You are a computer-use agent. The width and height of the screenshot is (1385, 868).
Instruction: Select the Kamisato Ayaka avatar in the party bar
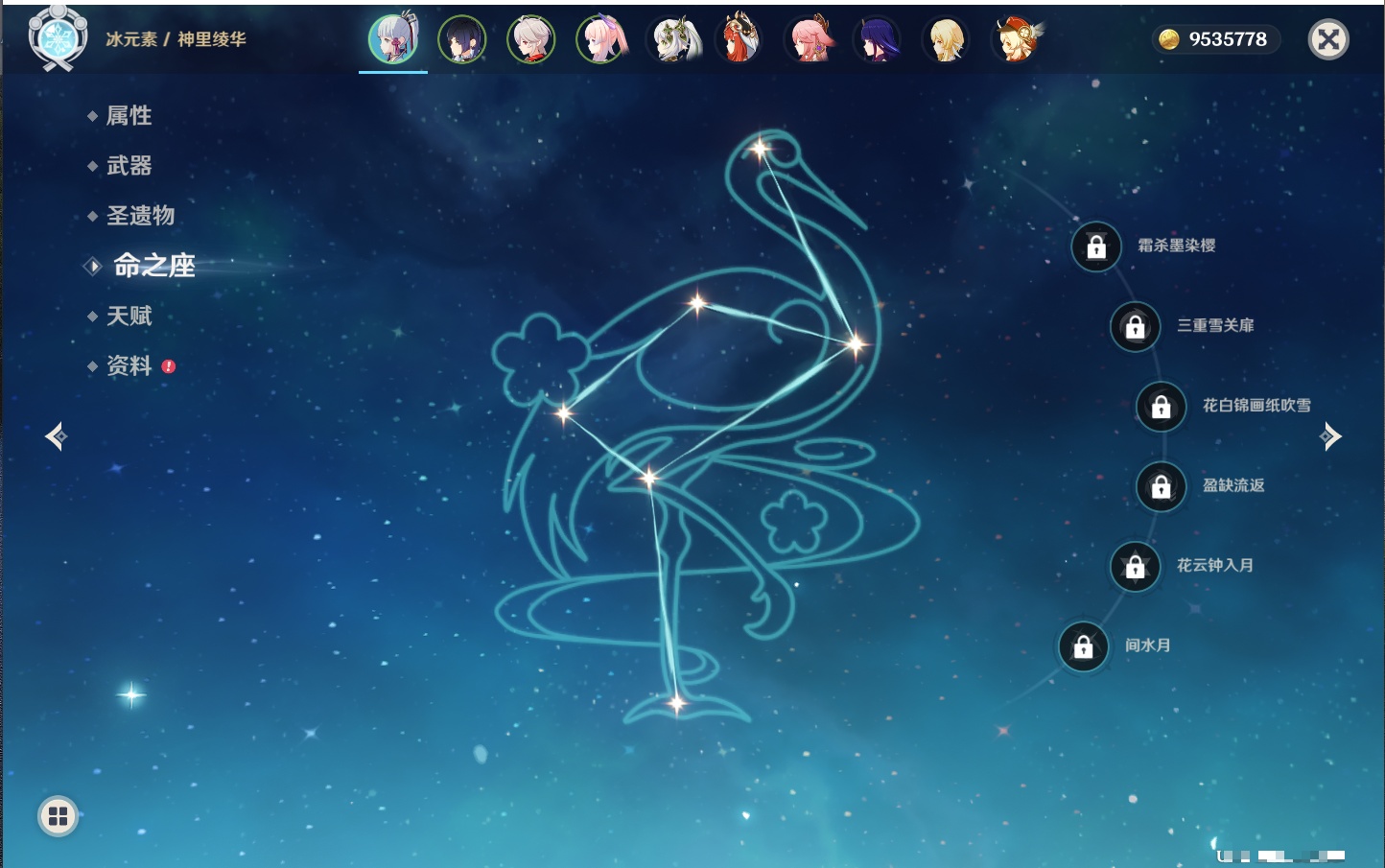pyautogui.click(x=393, y=39)
